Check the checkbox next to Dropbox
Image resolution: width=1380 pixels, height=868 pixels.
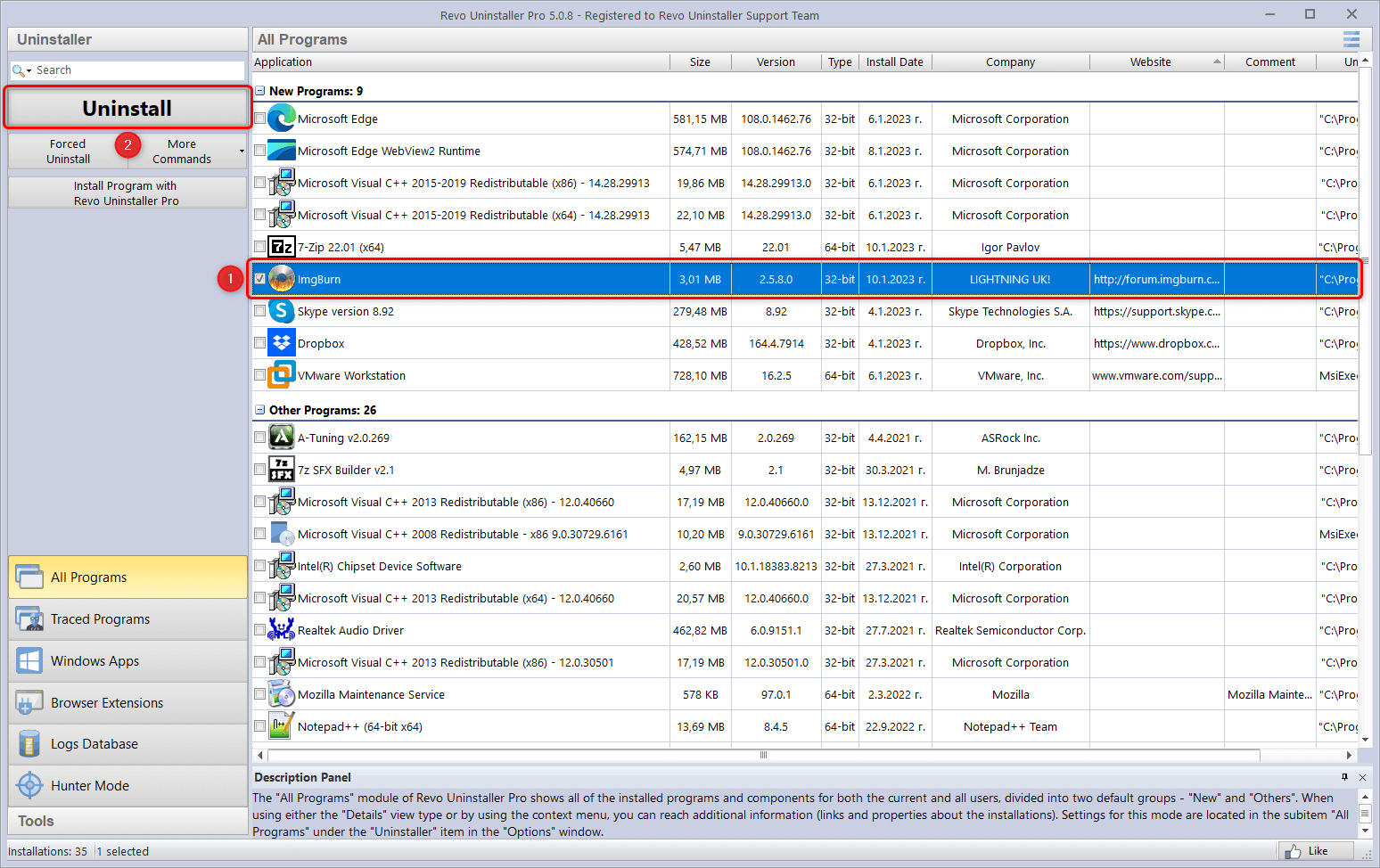259,343
